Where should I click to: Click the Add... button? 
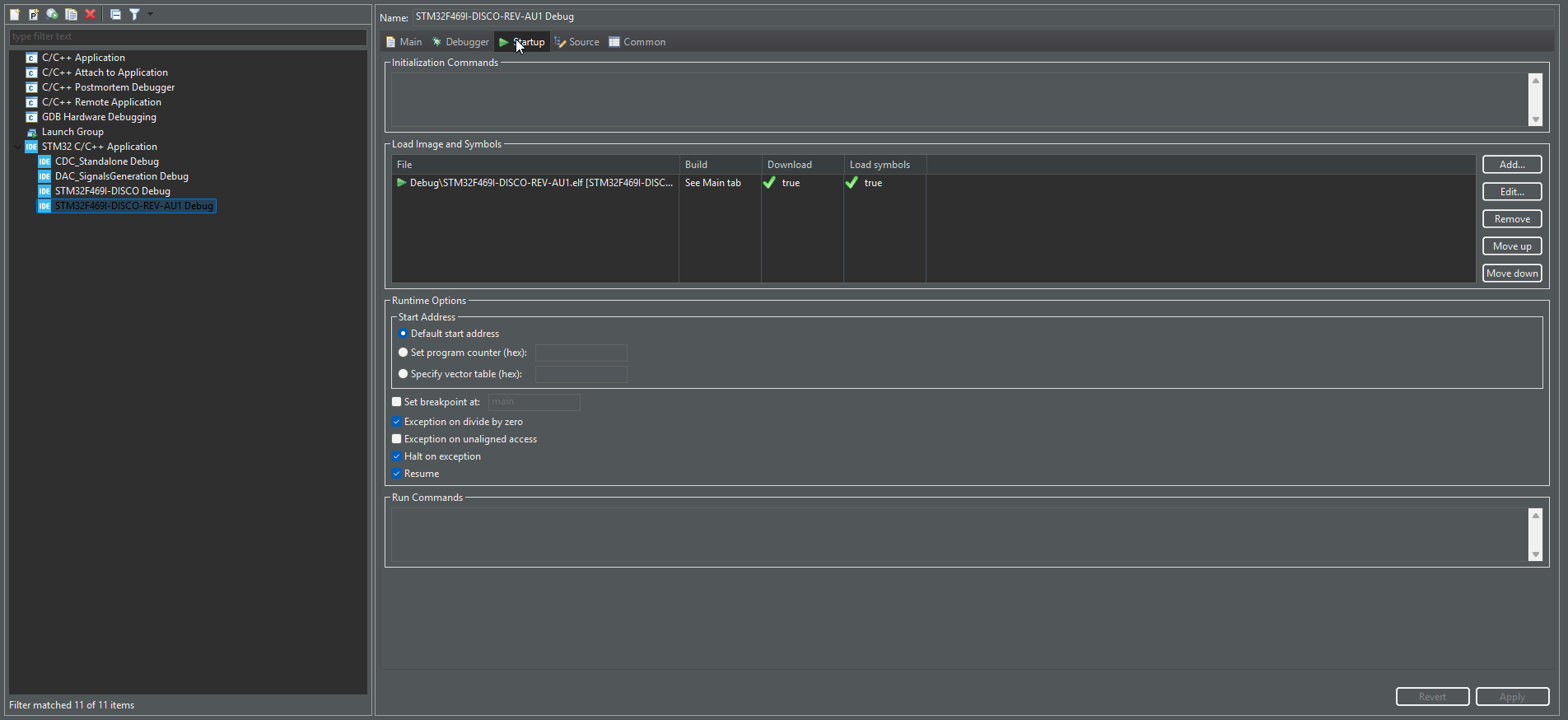(1512, 165)
